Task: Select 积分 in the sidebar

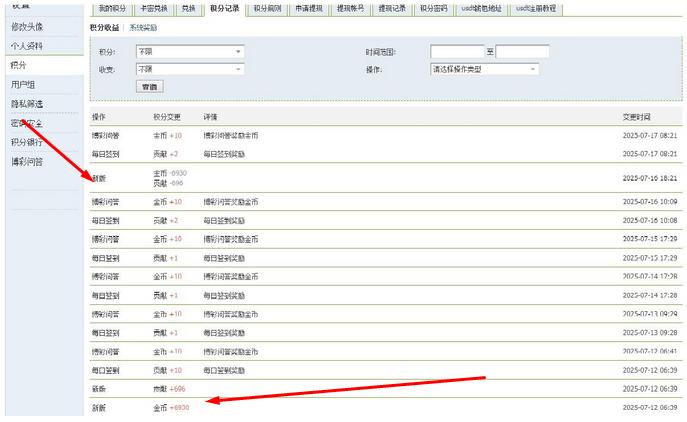Action: coord(18,65)
